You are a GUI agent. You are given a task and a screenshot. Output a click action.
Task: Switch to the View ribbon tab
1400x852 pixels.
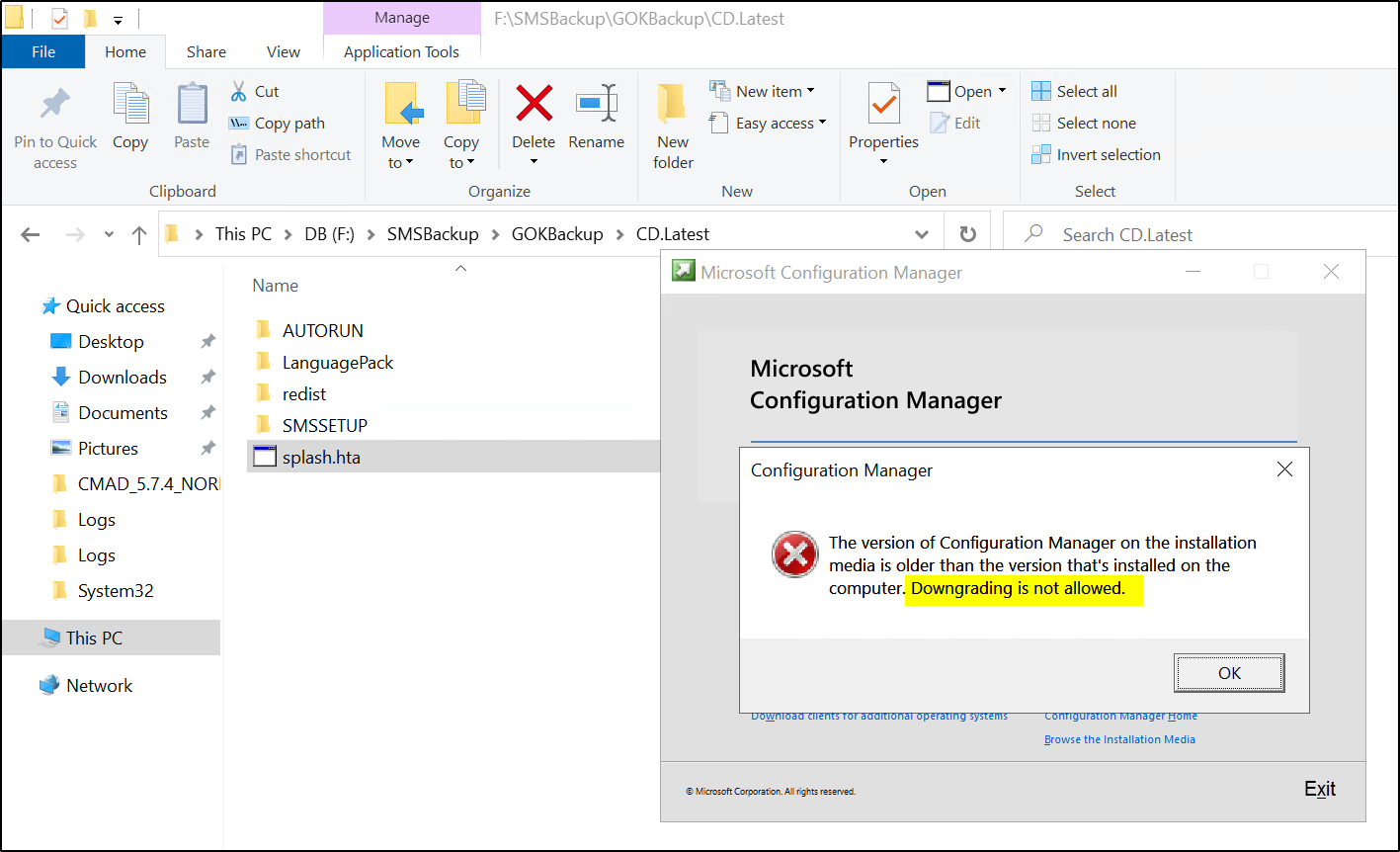[x=284, y=51]
